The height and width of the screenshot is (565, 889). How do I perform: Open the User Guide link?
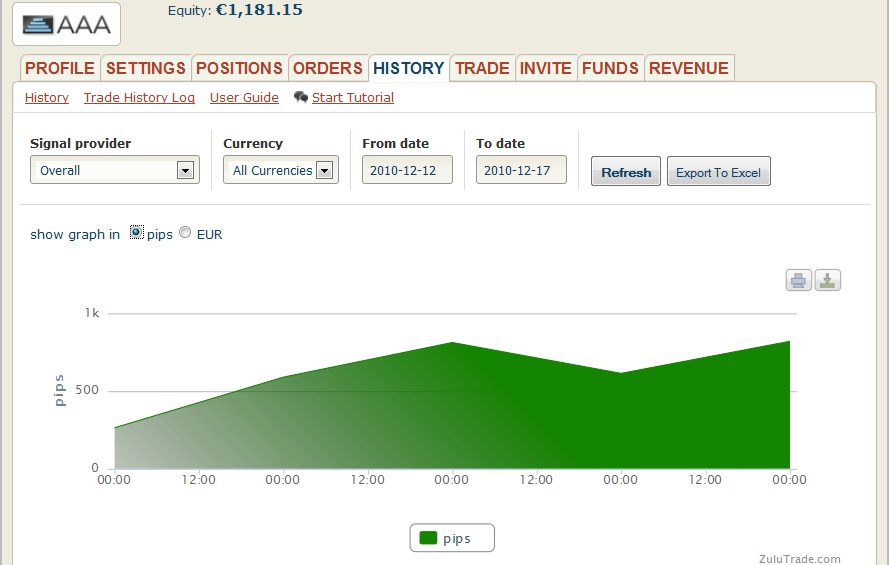[x=244, y=97]
